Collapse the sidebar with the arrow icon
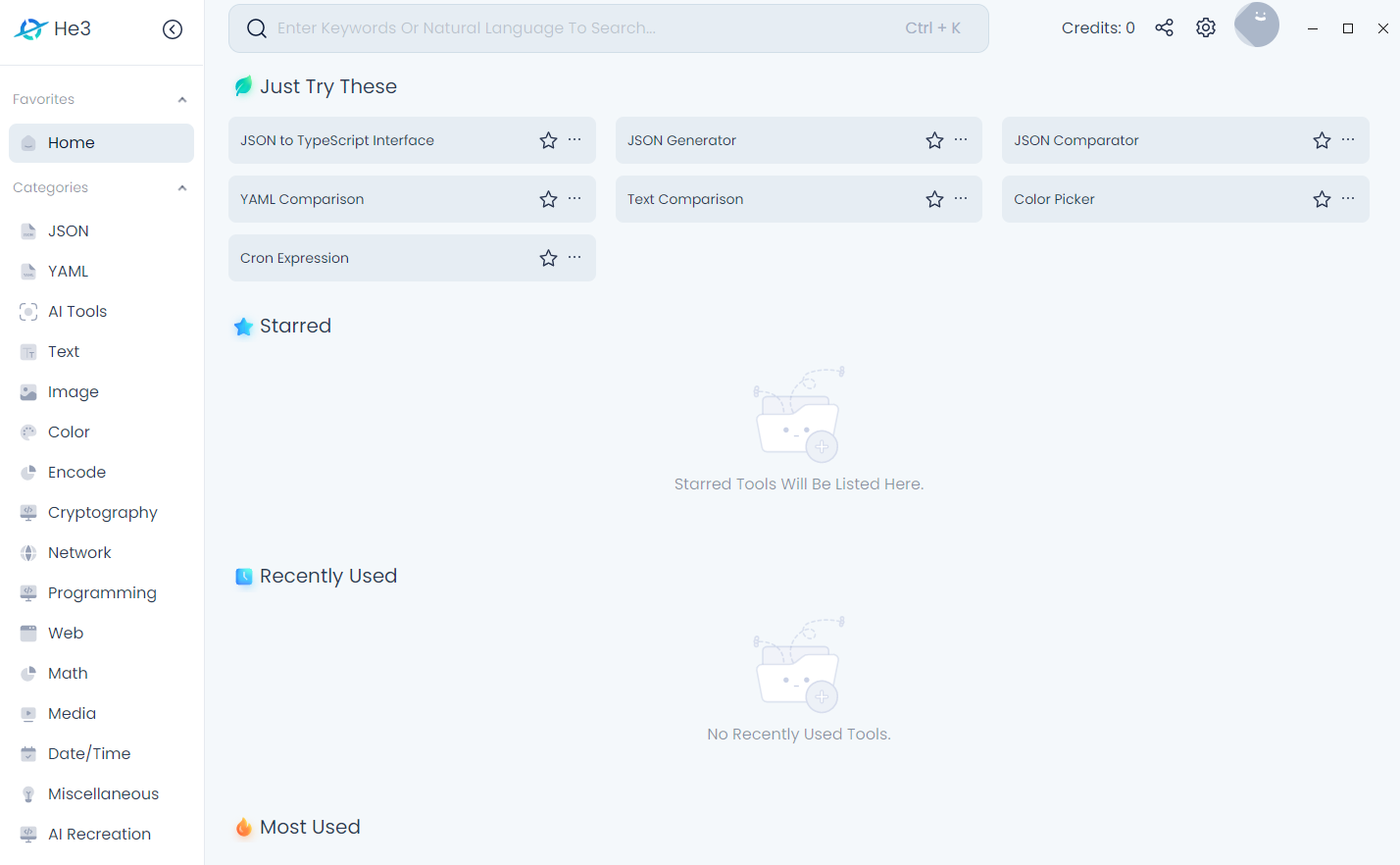Viewport: 1400px width, 865px height. pos(173,29)
